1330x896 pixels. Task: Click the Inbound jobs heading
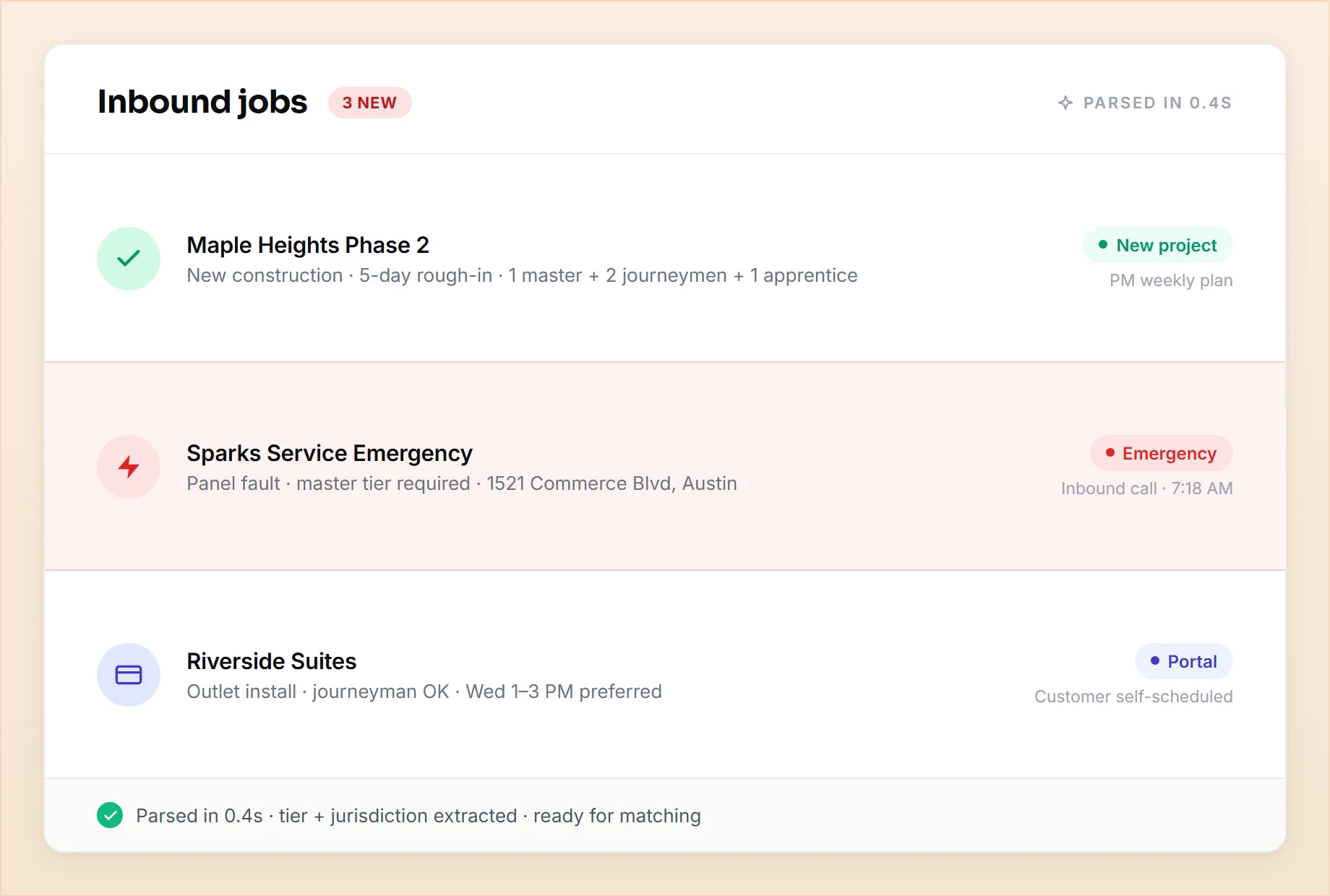(x=202, y=102)
